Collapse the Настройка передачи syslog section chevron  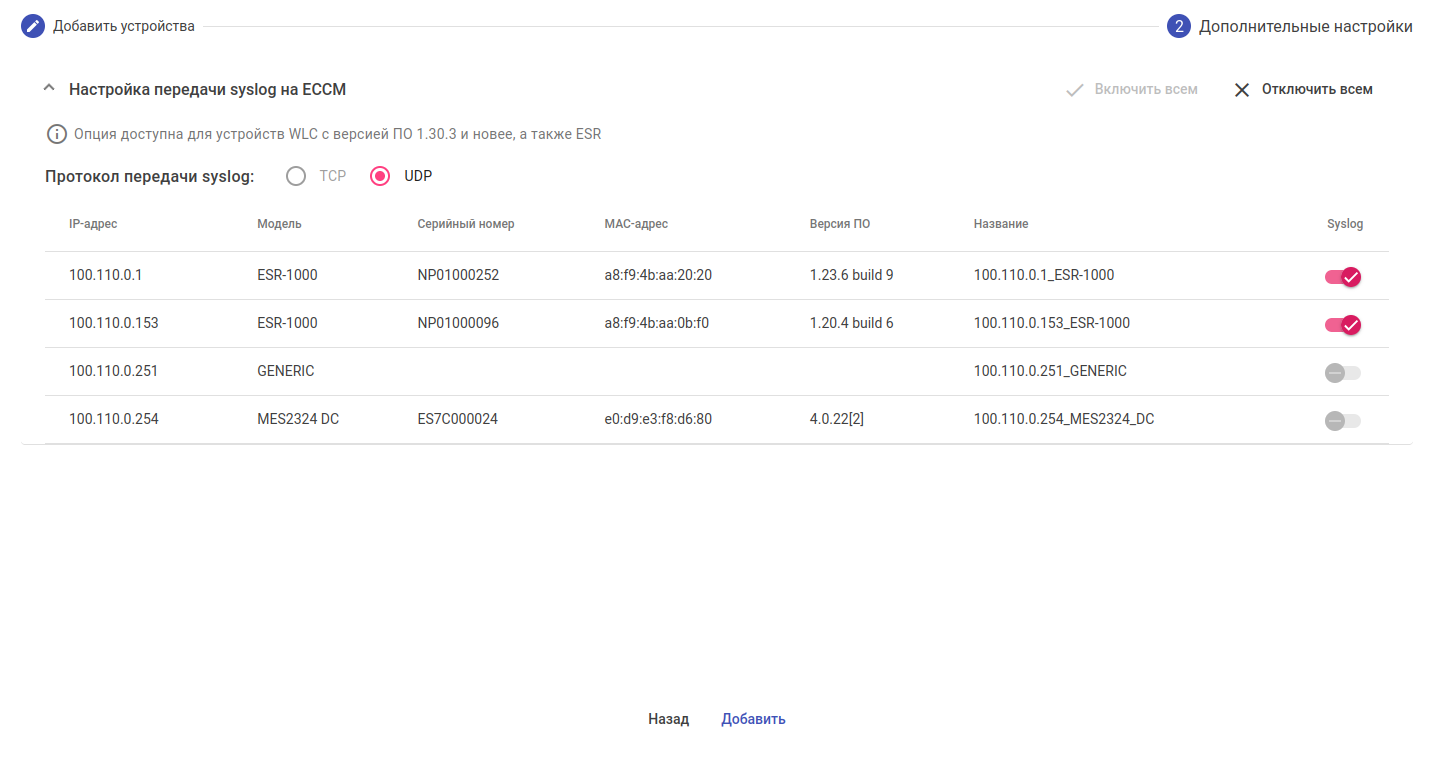point(49,89)
